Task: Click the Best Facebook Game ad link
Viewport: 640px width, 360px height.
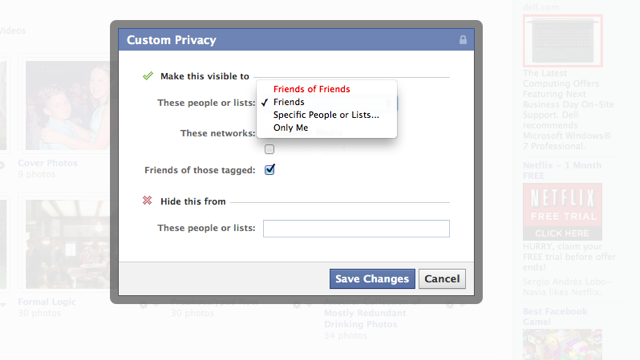Action: tap(555, 316)
